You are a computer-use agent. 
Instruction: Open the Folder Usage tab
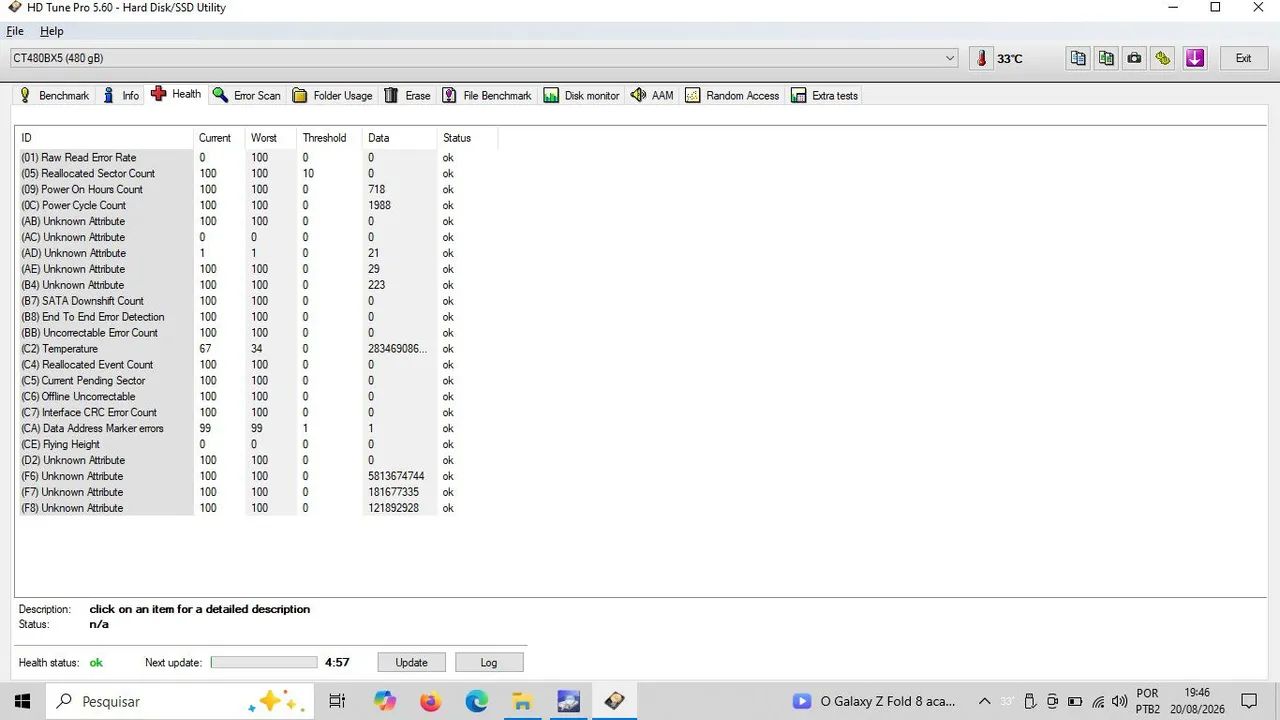333,96
